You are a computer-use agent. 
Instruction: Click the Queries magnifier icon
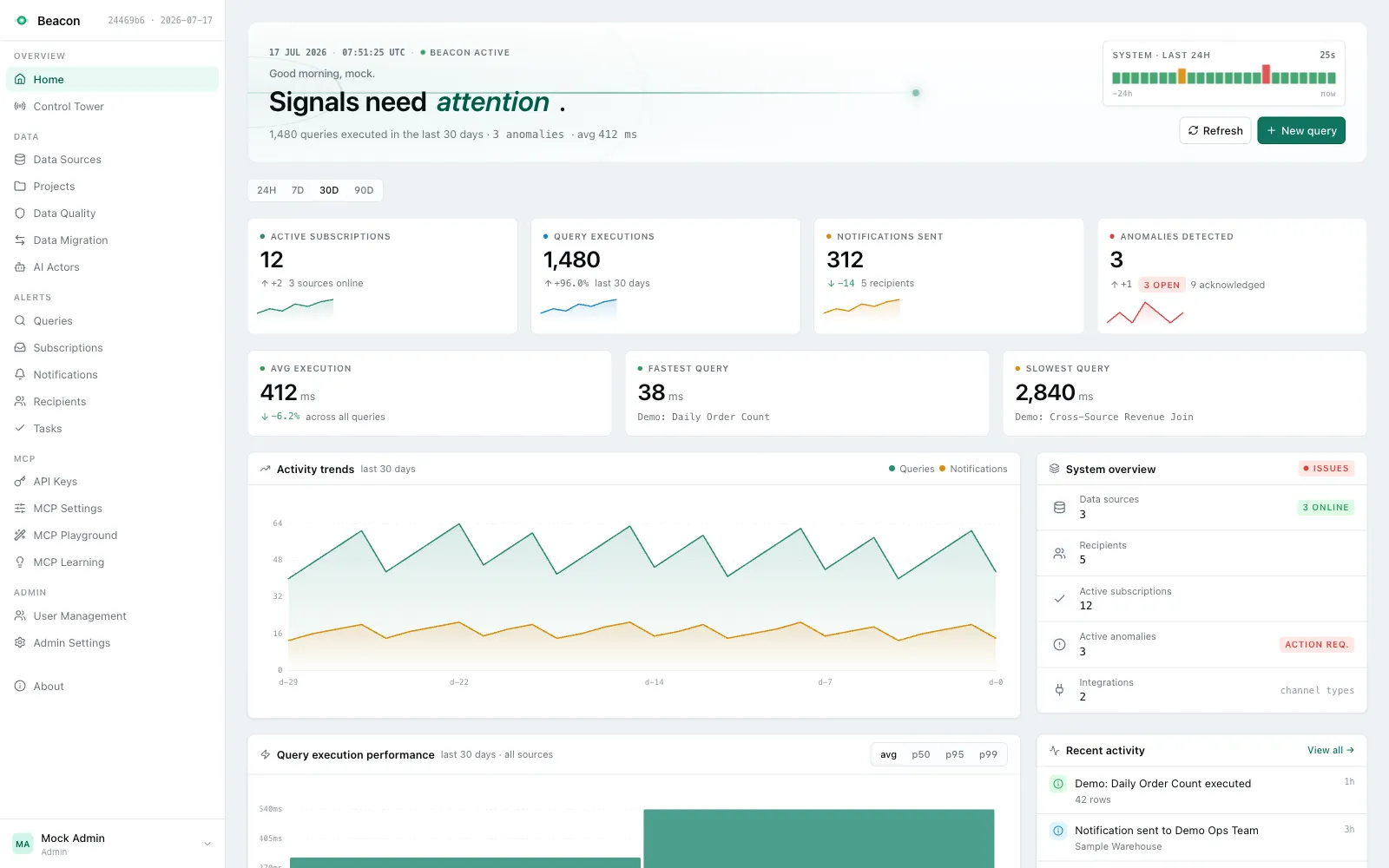20,320
